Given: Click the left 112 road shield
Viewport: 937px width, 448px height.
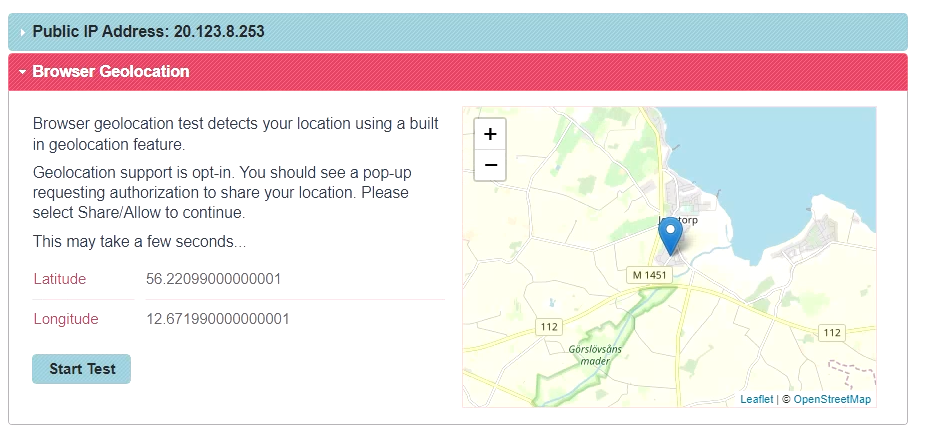Looking at the screenshot, I should (549, 327).
